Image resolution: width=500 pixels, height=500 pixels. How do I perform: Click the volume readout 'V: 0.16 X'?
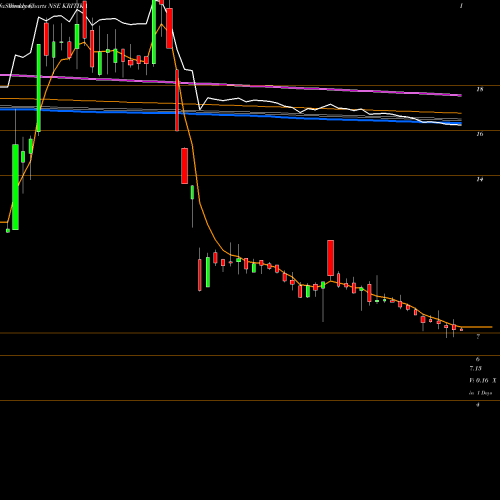click(x=483, y=380)
